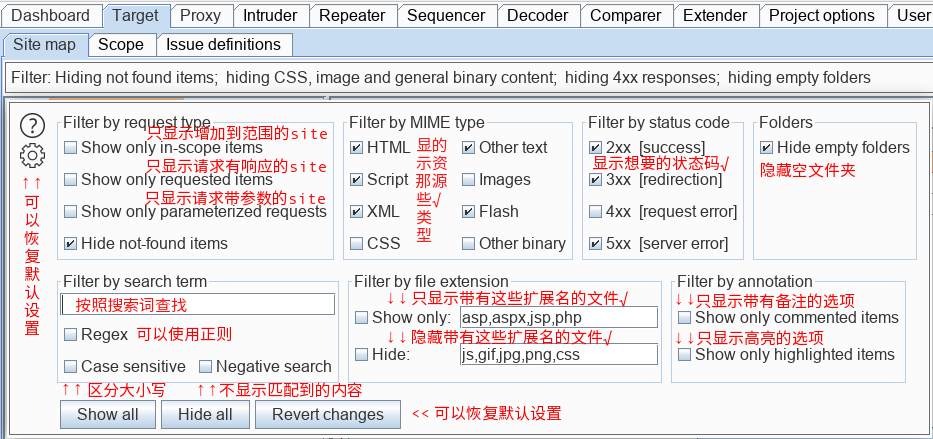Check Show only highlighted items
Image resolution: width=933 pixels, height=439 pixels.
click(685, 355)
